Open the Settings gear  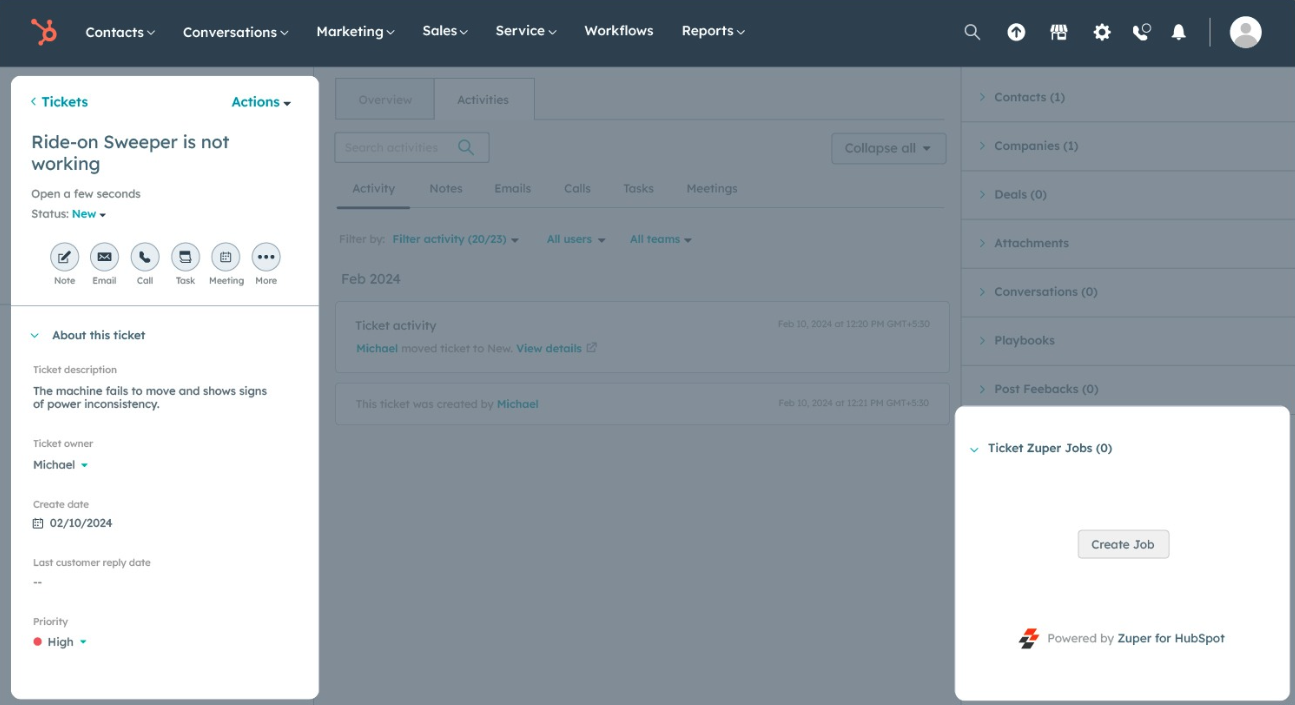coord(1101,31)
